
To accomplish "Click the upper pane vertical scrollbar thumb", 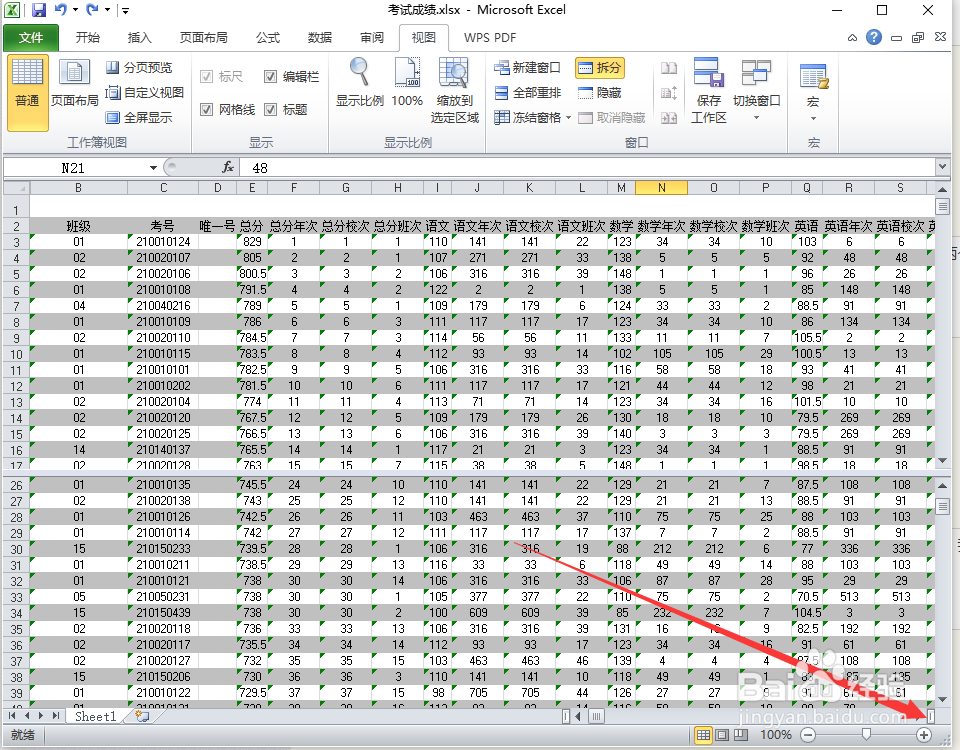I will [x=942, y=206].
